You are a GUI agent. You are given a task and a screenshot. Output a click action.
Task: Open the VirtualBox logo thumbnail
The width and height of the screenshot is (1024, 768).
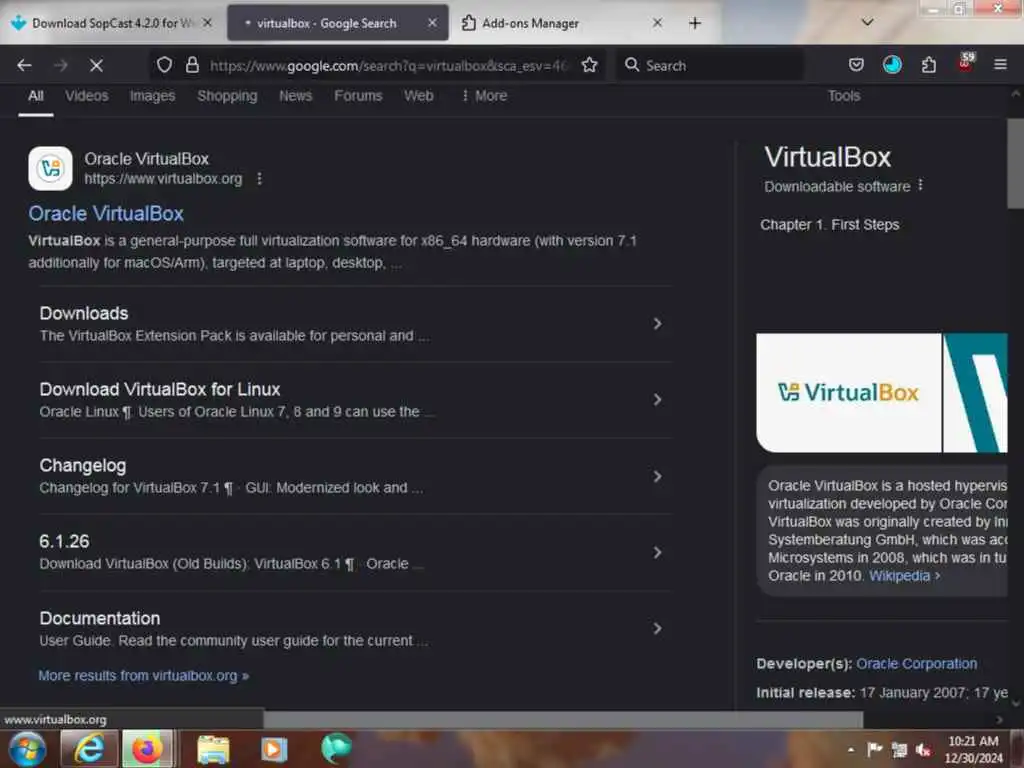tap(848, 392)
